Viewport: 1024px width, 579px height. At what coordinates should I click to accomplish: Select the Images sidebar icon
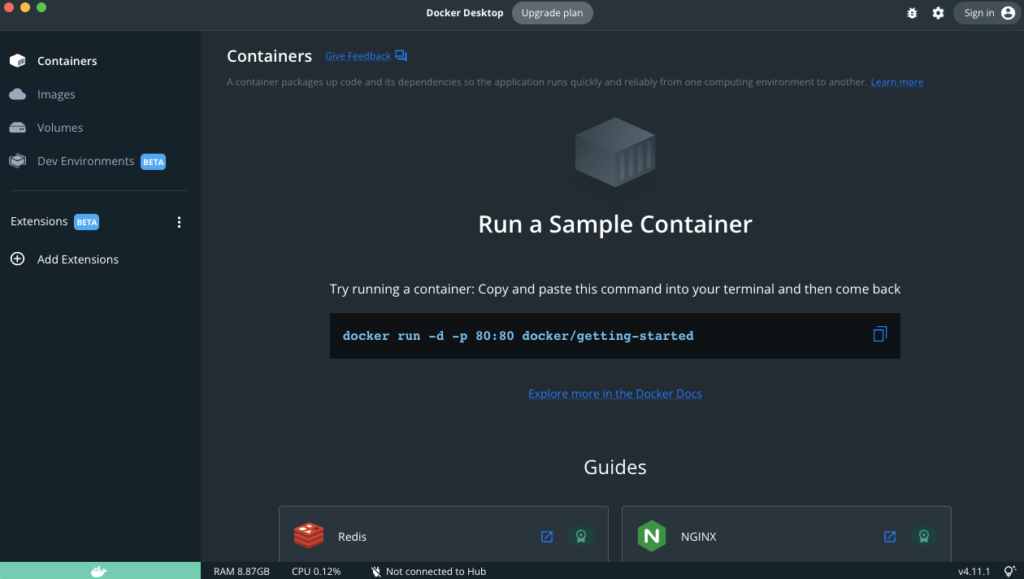tap(16, 94)
